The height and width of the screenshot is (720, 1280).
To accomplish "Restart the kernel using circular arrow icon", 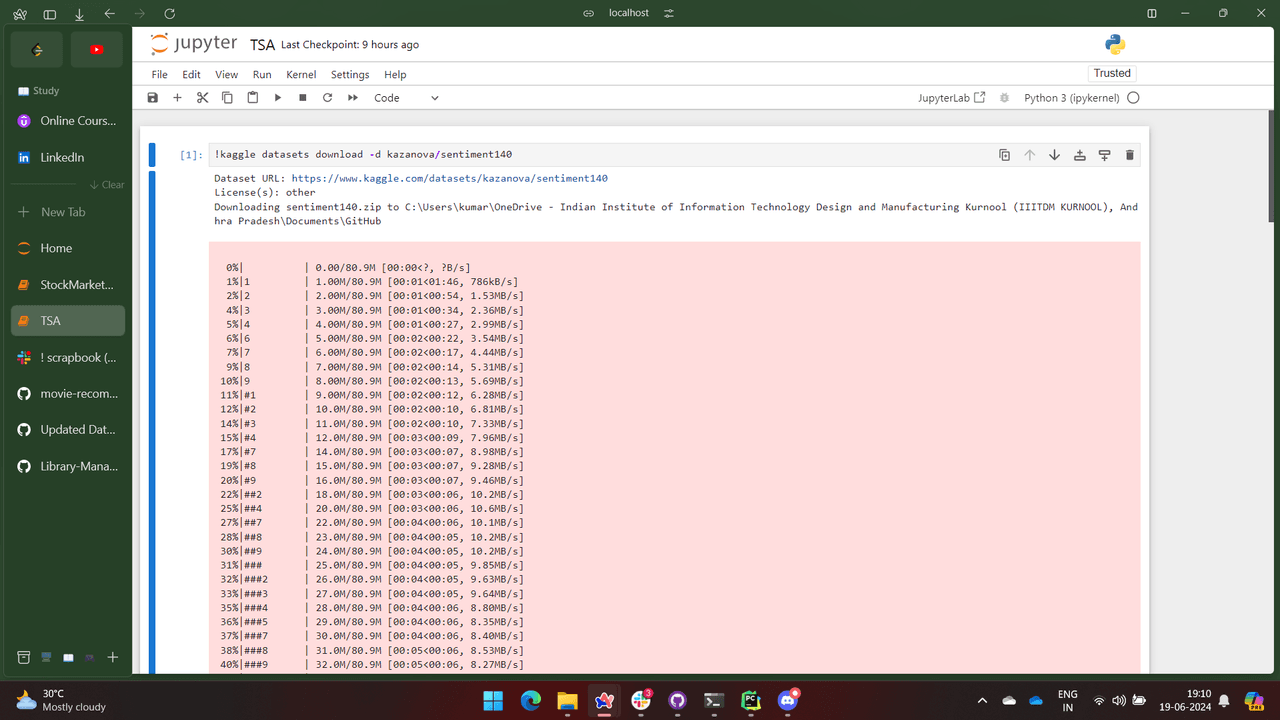I will coord(327,98).
